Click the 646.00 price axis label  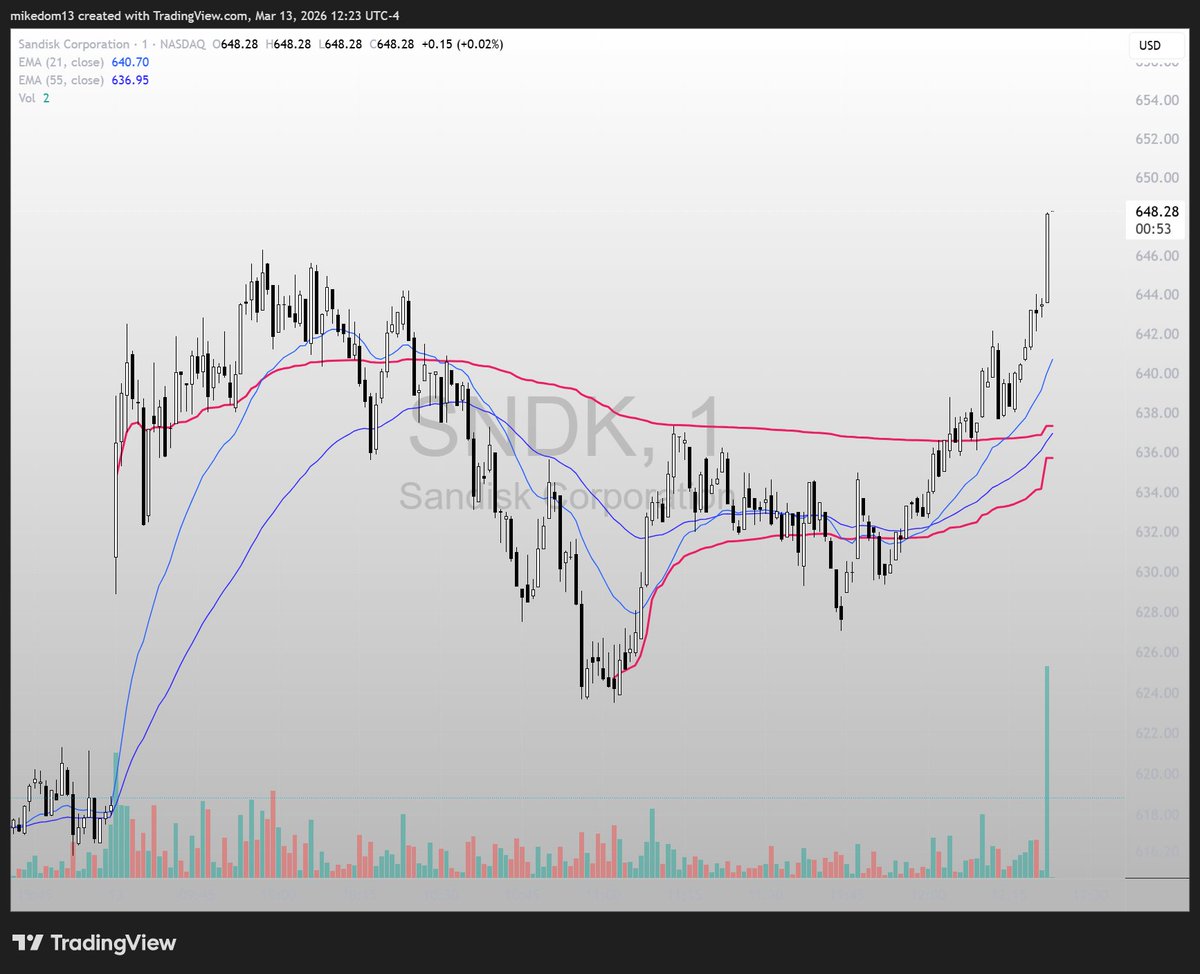(x=1156, y=256)
